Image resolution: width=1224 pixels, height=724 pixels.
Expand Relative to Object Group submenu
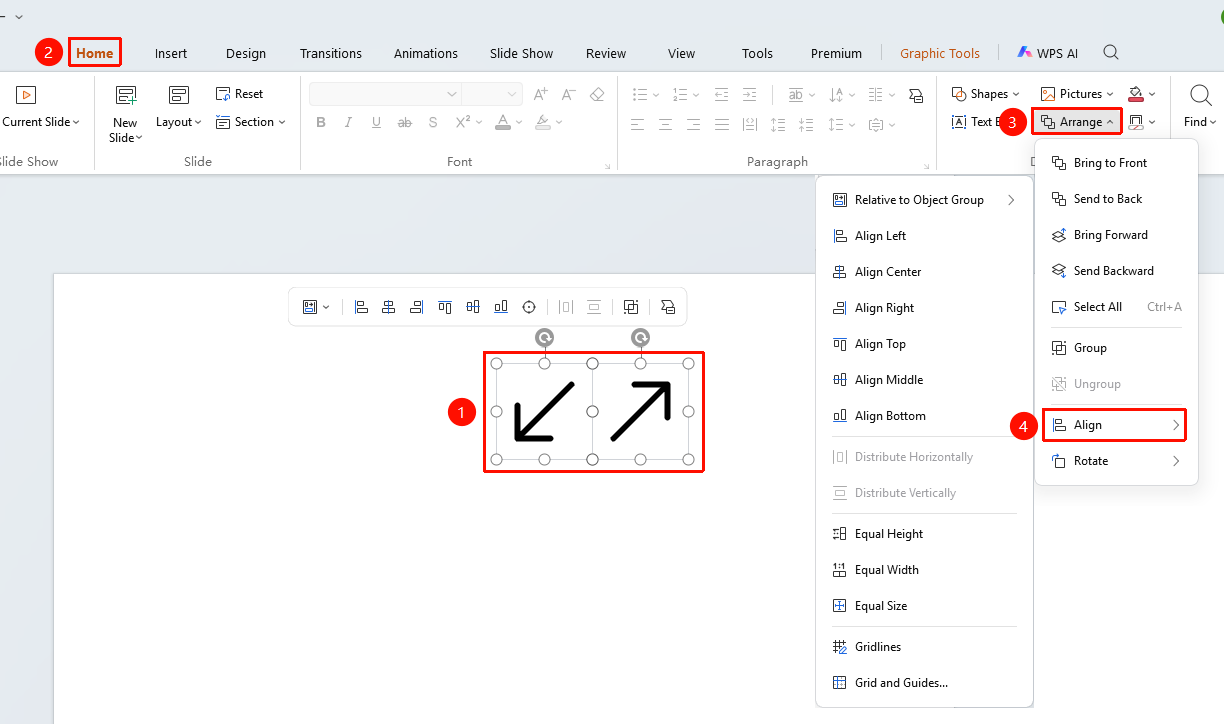pos(924,200)
